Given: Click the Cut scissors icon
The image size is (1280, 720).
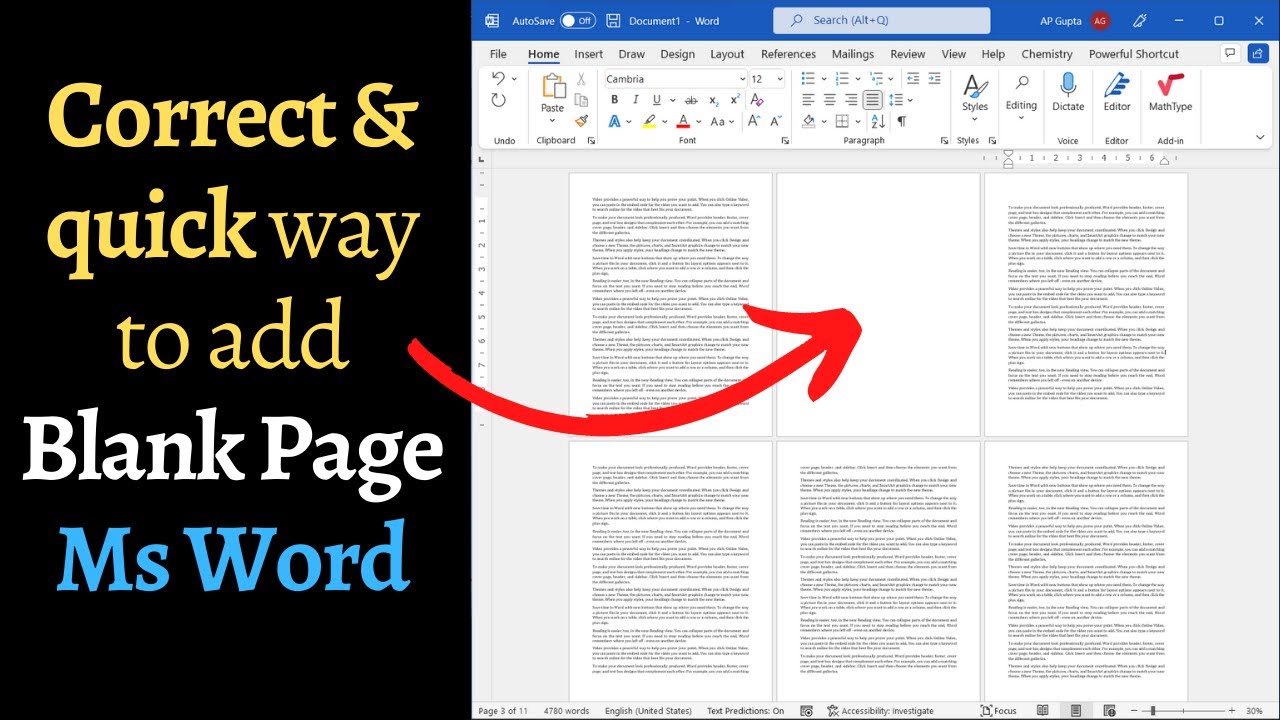Looking at the screenshot, I should (x=581, y=79).
